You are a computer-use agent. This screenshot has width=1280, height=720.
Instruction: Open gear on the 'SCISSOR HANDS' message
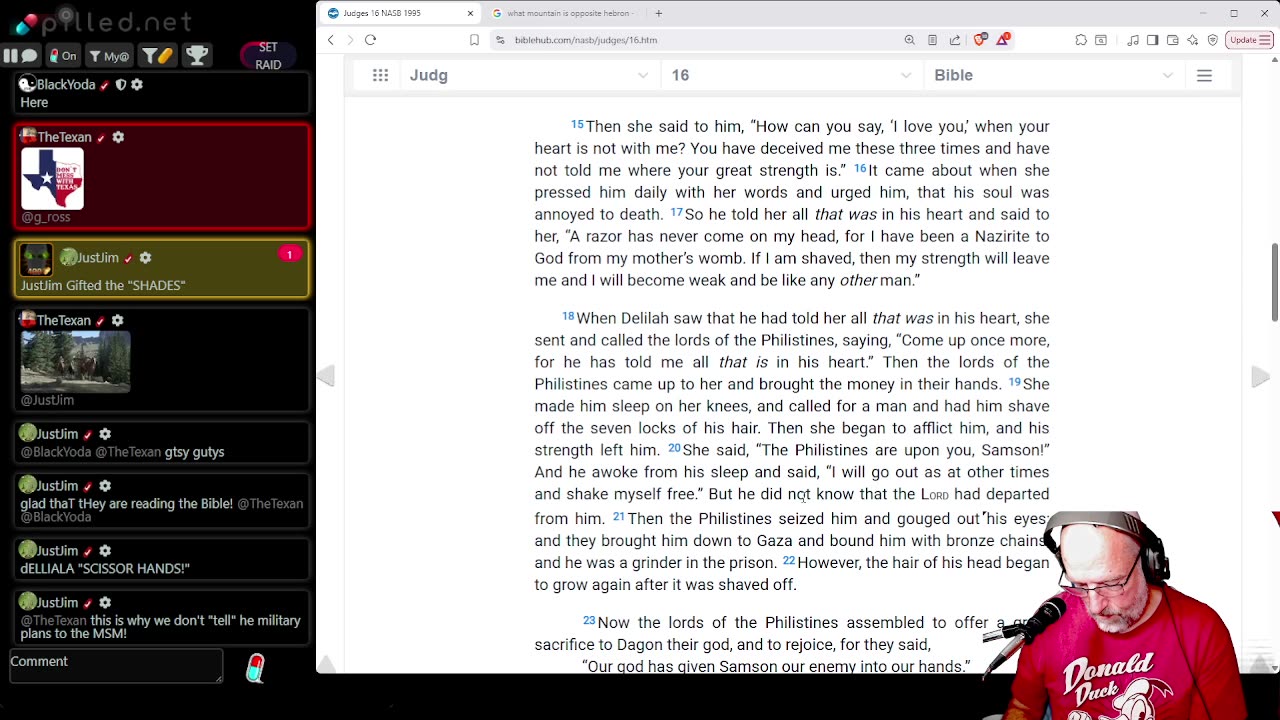(105, 551)
